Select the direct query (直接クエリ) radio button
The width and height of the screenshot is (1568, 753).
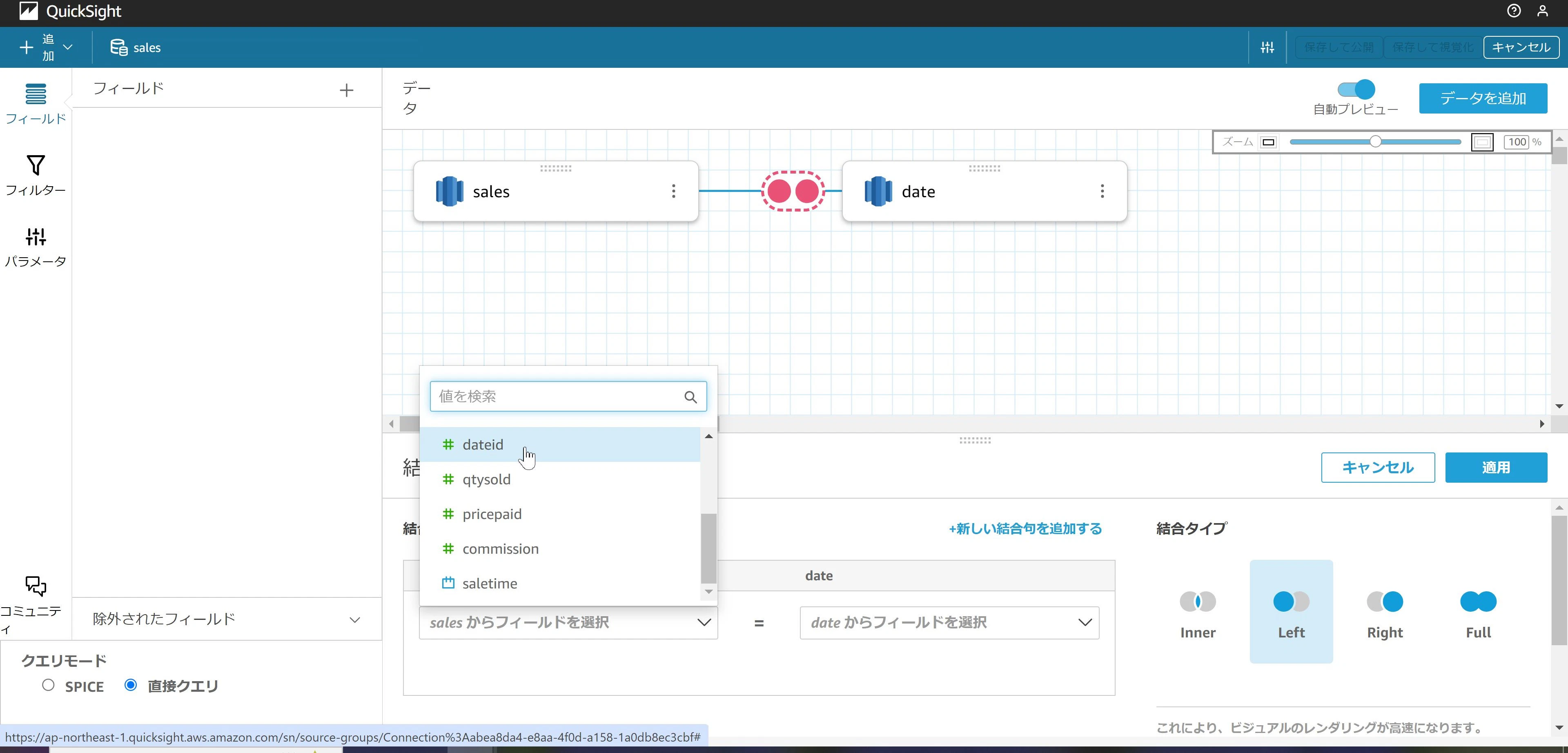click(x=130, y=685)
